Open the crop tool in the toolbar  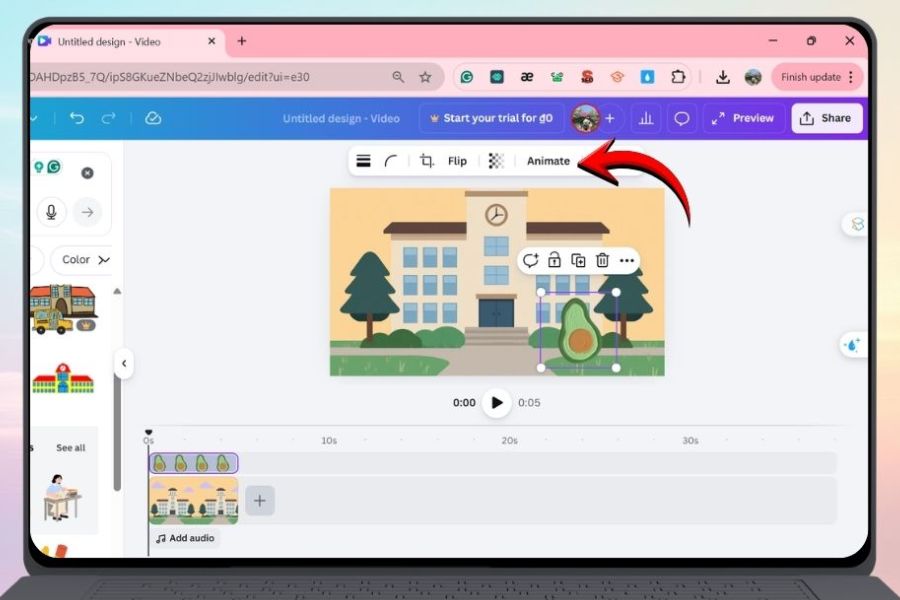pos(427,161)
